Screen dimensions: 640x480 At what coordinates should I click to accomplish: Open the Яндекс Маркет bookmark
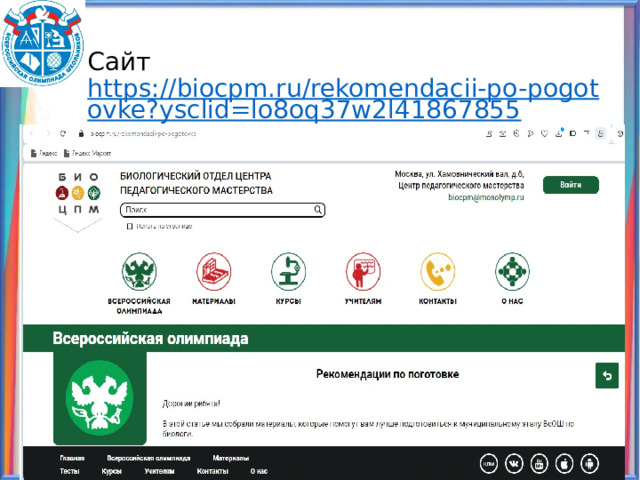pos(87,153)
